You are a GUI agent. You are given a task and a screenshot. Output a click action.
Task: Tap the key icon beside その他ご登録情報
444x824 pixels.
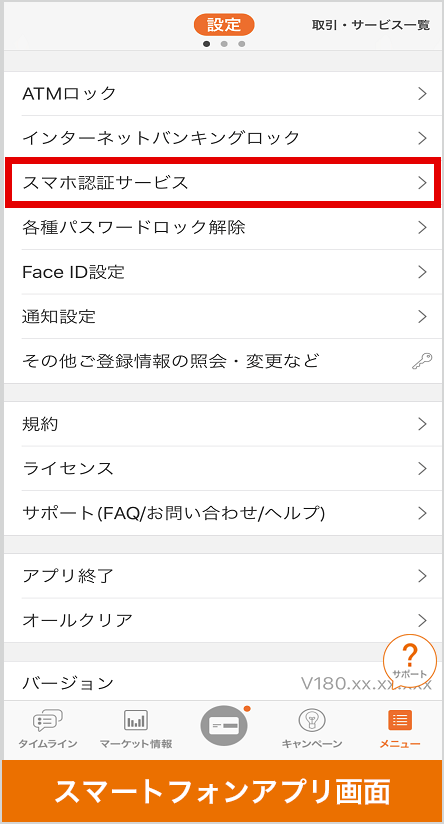tap(422, 362)
